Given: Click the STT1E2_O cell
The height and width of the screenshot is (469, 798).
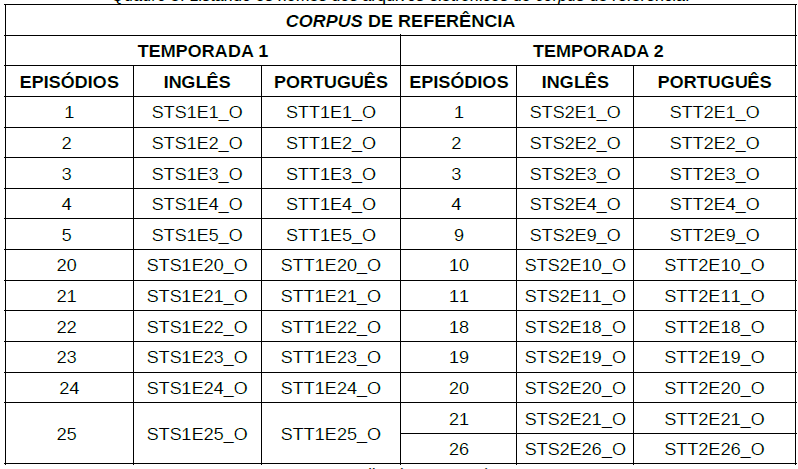Looking at the screenshot, I should [330, 143].
